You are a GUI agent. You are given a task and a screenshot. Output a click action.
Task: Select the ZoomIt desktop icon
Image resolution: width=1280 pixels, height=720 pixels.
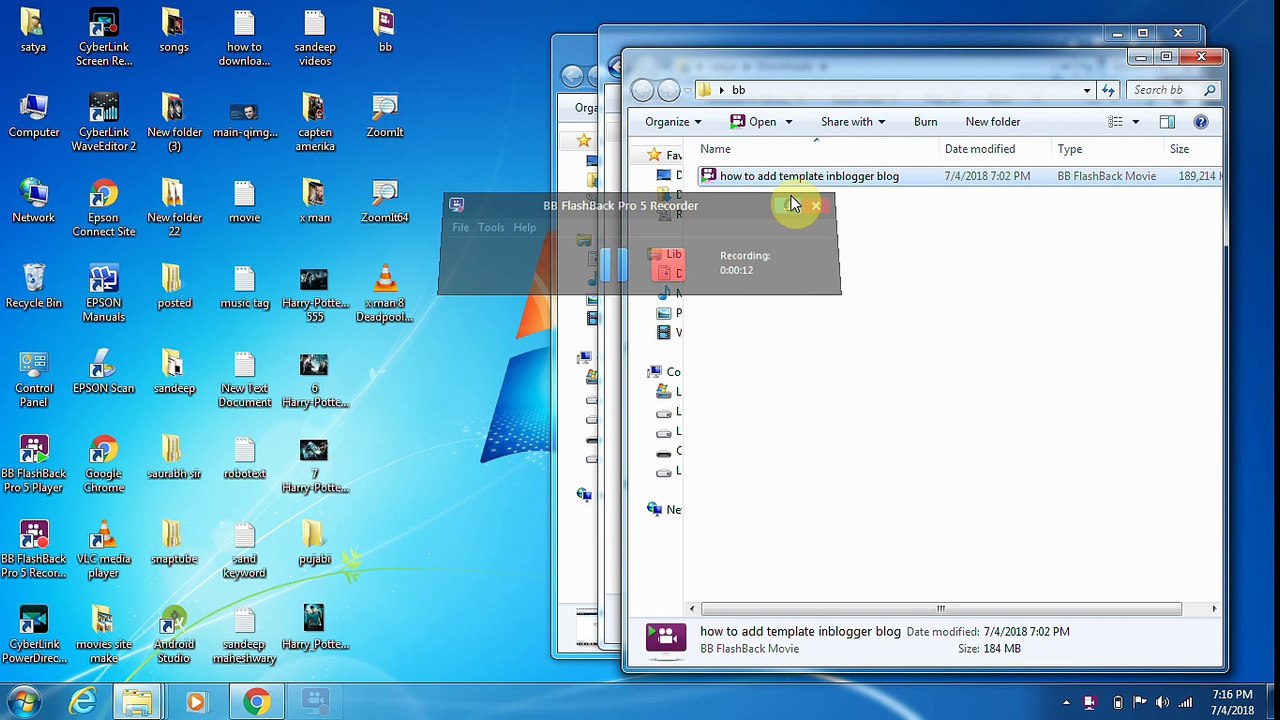(385, 117)
